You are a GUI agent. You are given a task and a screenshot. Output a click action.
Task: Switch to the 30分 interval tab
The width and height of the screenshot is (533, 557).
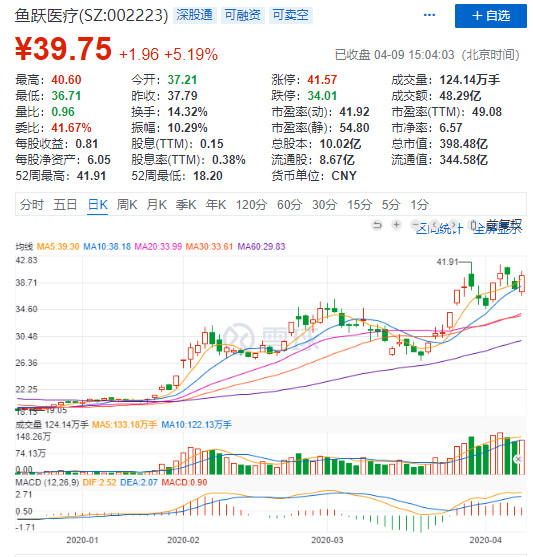coord(324,205)
